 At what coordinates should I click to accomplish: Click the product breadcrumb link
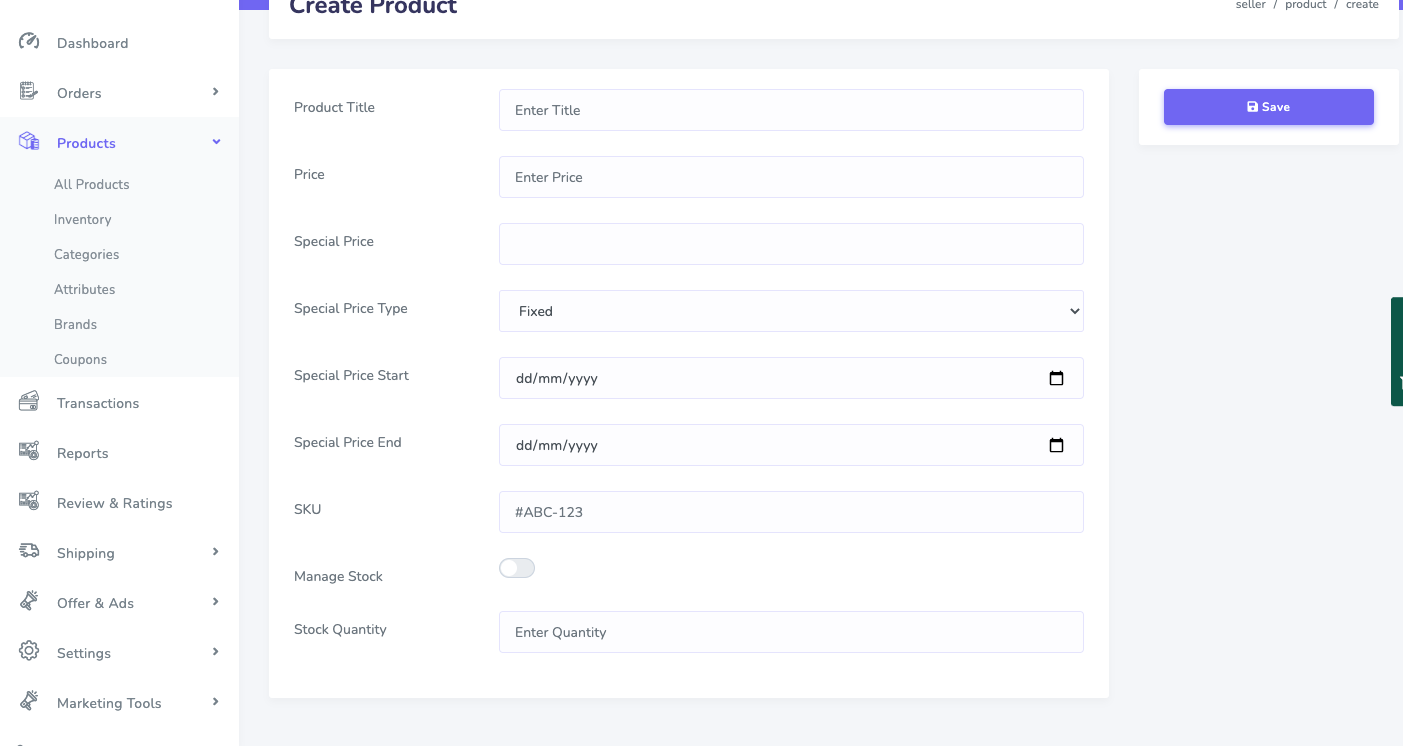pos(1305,5)
